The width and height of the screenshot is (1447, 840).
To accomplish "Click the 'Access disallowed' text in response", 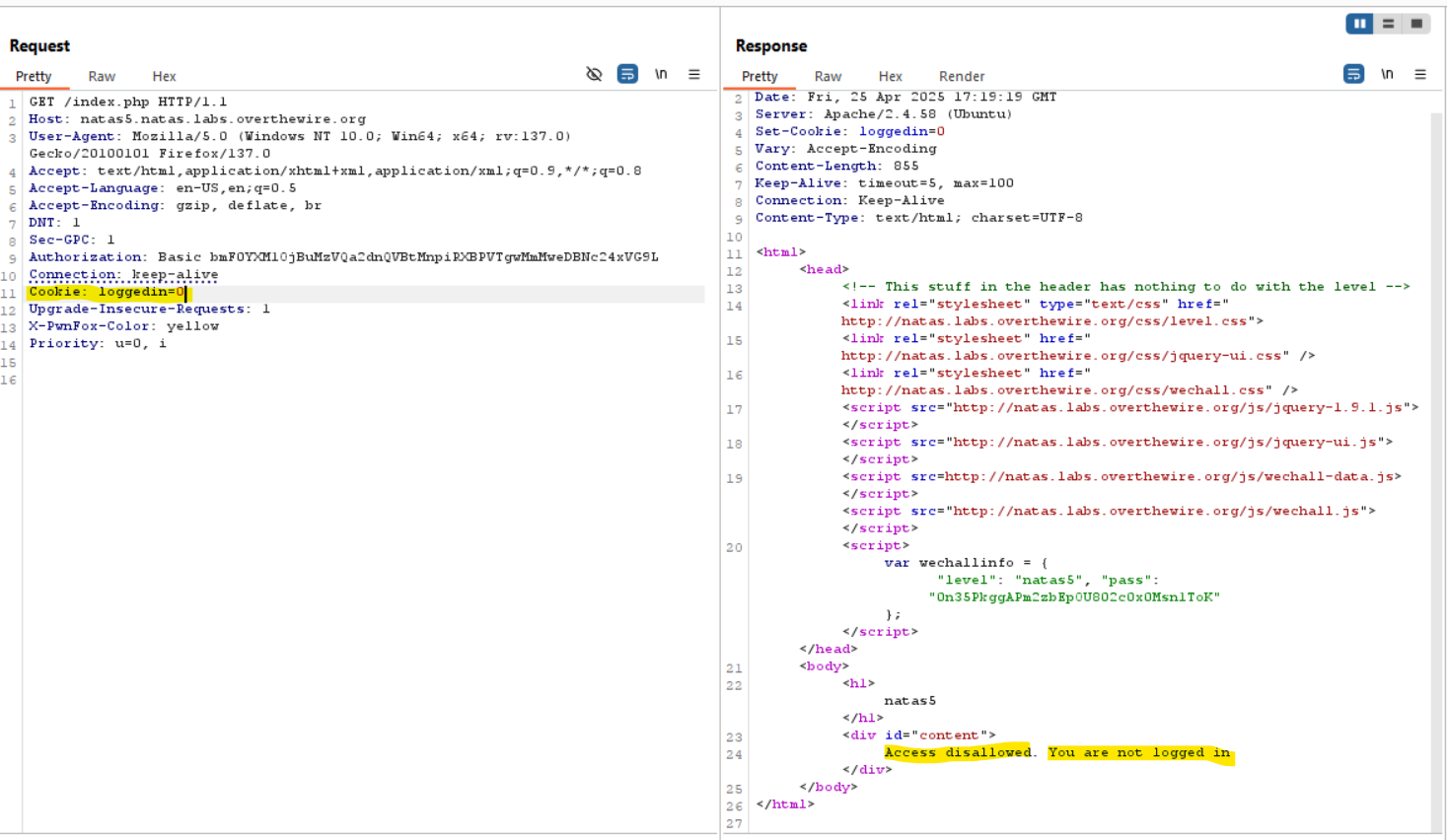I will tap(958, 752).
